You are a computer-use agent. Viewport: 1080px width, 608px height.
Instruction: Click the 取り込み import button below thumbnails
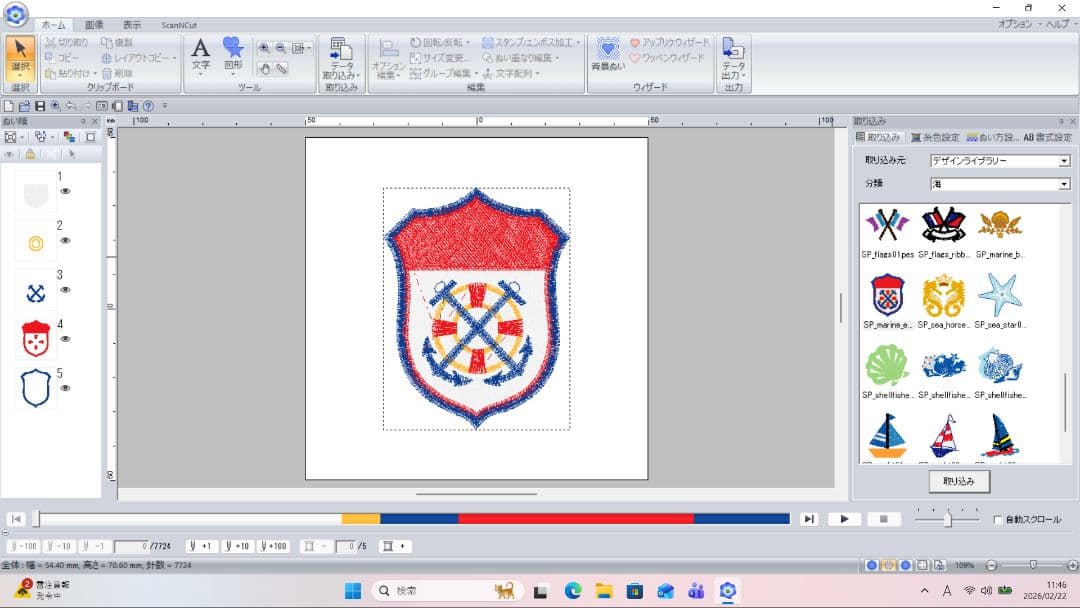pyautogui.click(x=959, y=481)
